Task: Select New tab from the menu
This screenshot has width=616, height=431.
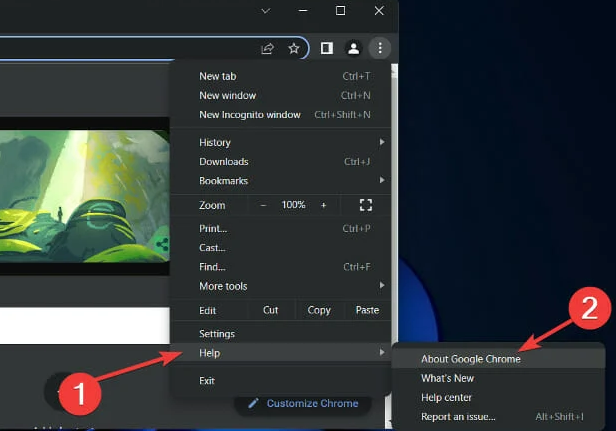Action: click(281, 76)
